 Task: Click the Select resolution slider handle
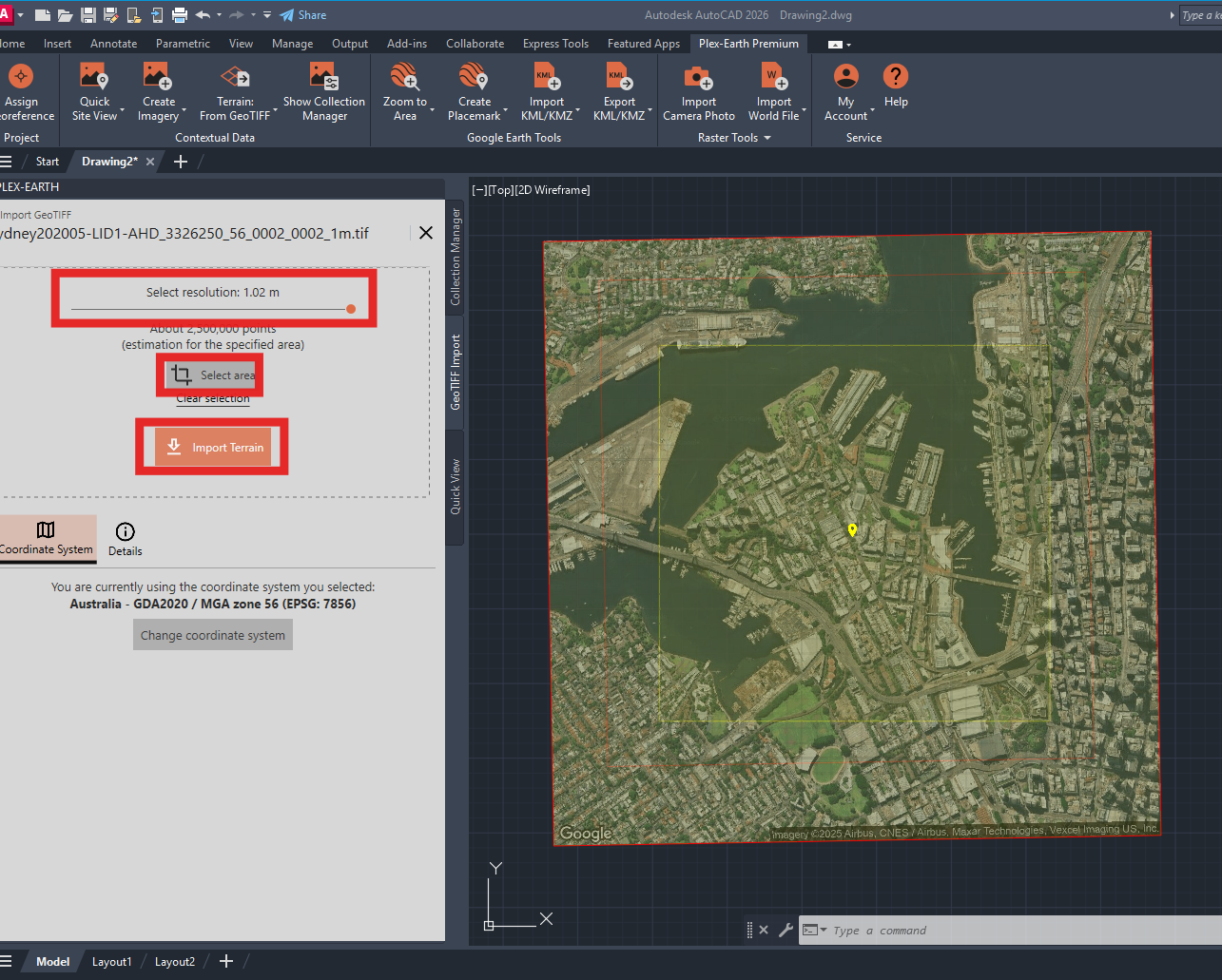click(351, 309)
